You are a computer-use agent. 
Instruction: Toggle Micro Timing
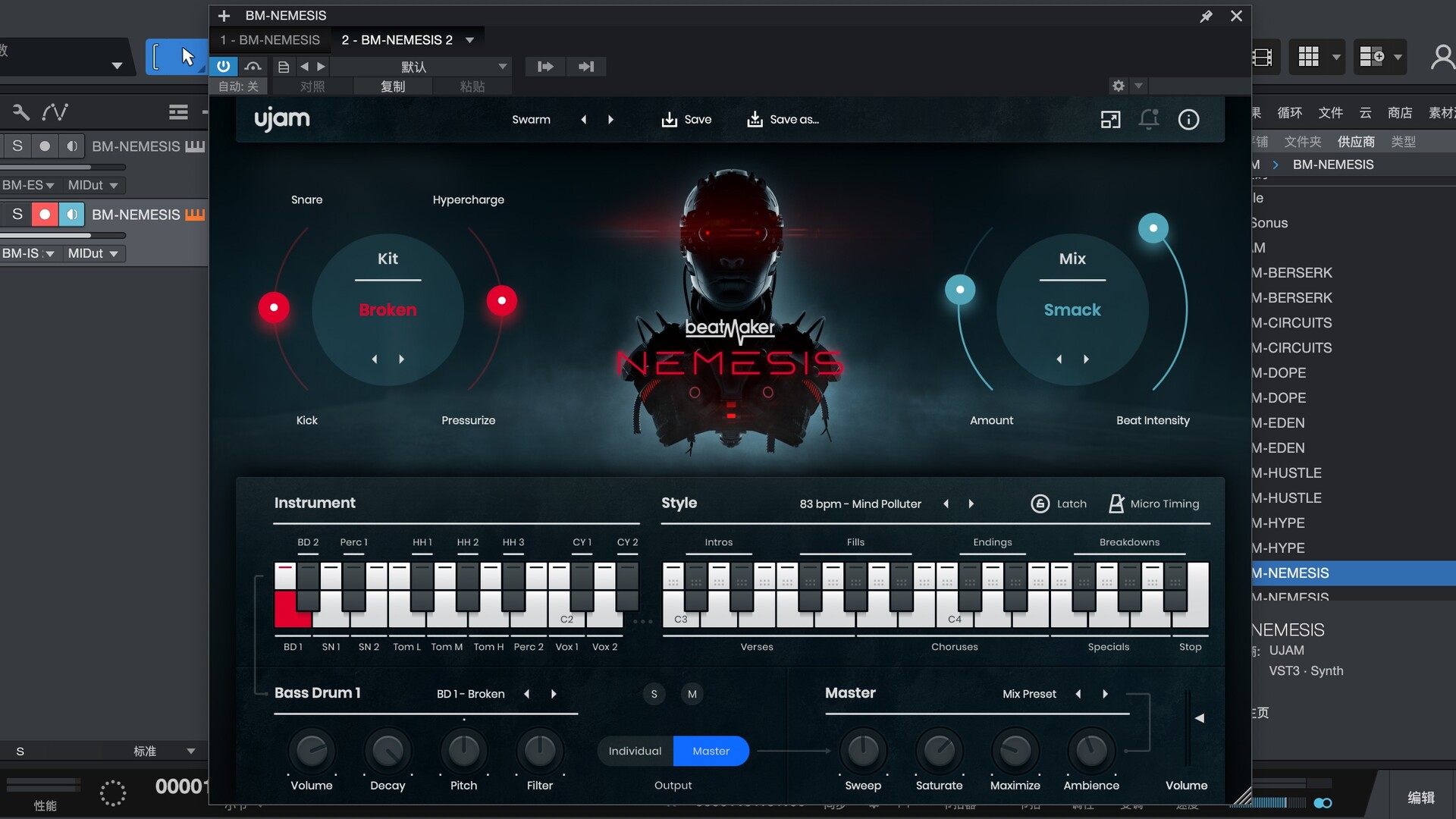coord(1153,504)
